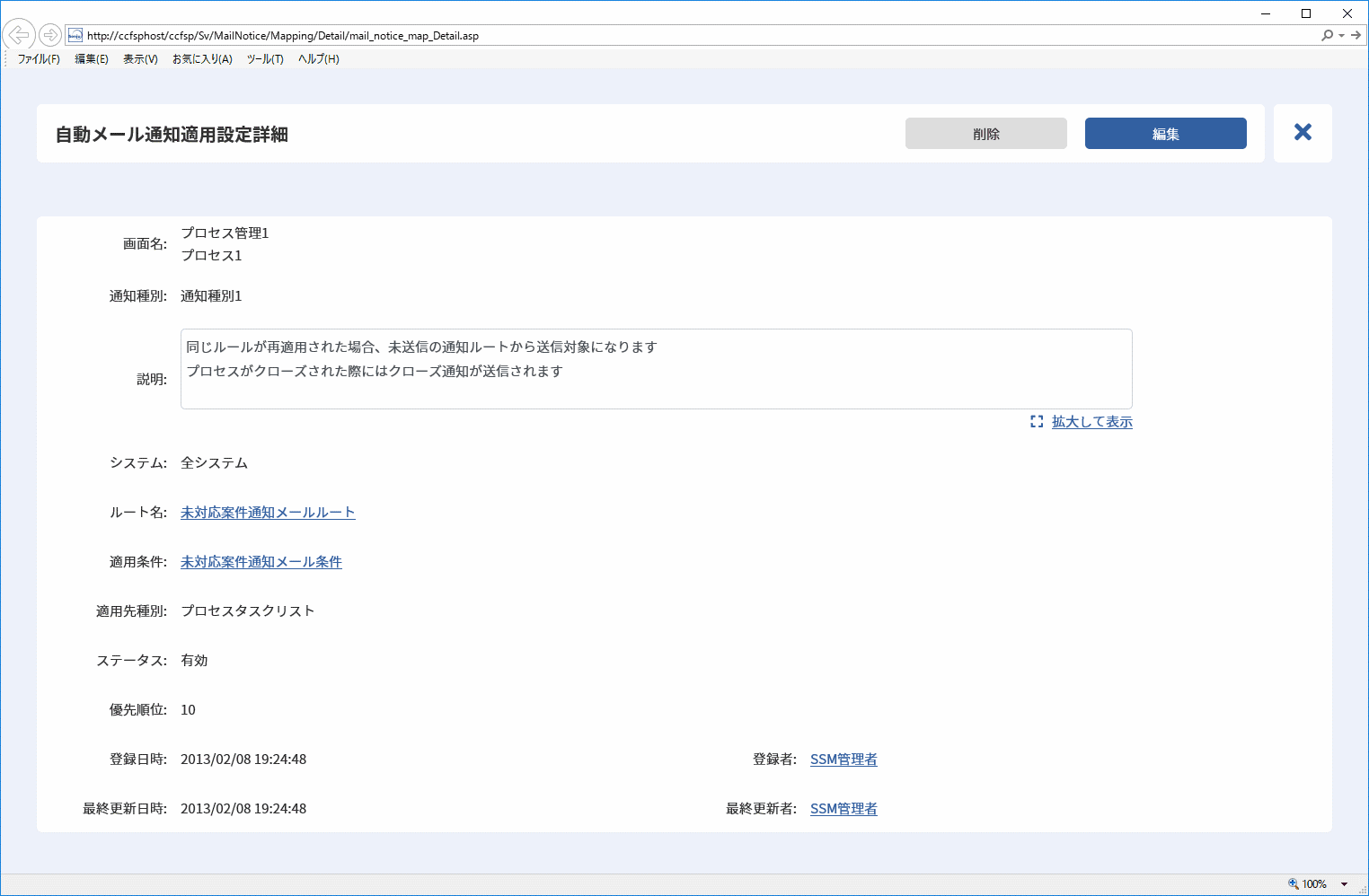This screenshot has width=1369, height=896.
Task: Open the ファイル(F) menu
Action: click(x=39, y=59)
